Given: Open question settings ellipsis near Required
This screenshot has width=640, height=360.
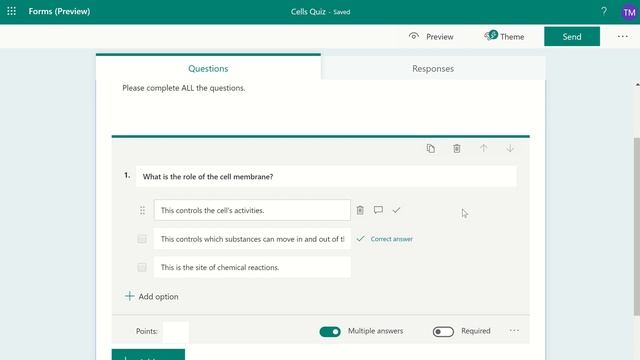Looking at the screenshot, I should click(514, 331).
